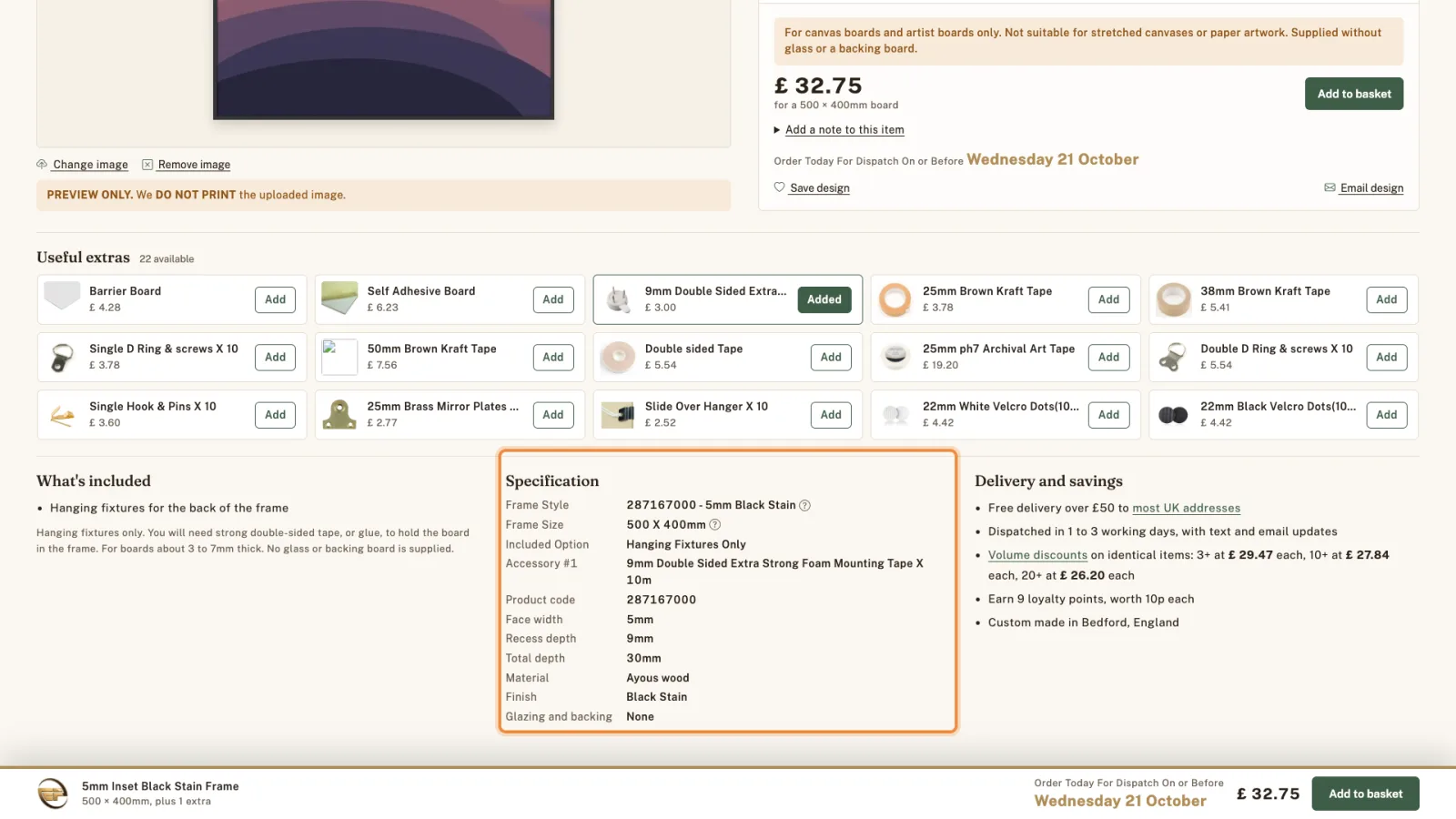Click the Slide Over Hanger image

(x=618, y=415)
